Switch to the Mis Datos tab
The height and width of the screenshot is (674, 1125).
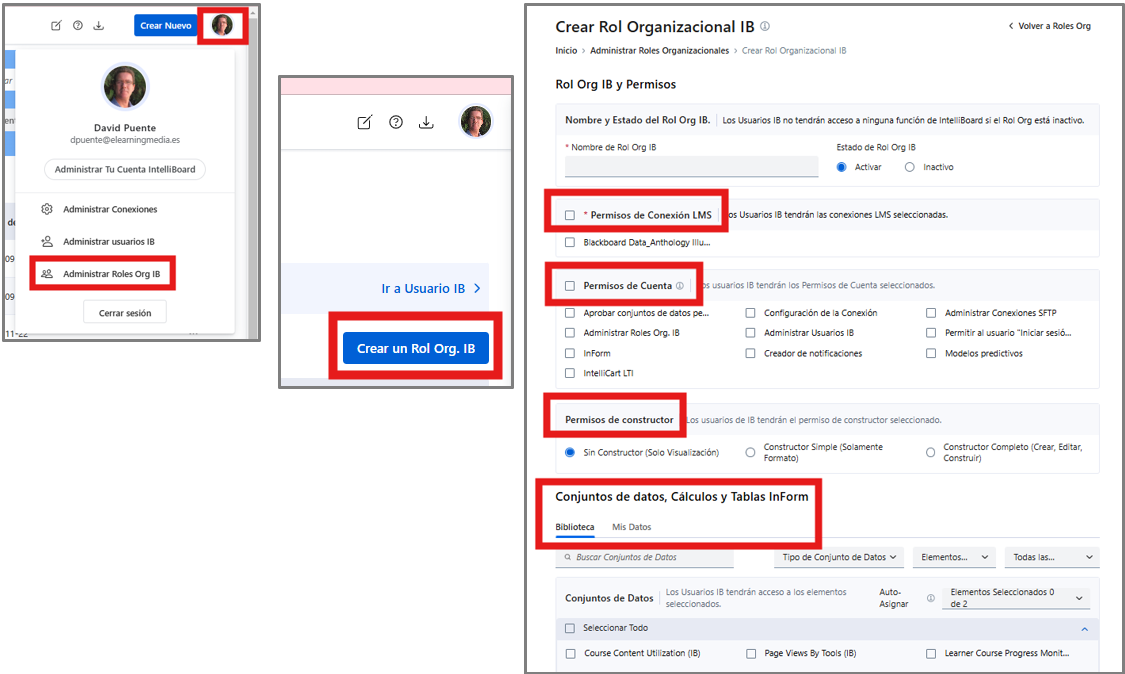point(631,527)
